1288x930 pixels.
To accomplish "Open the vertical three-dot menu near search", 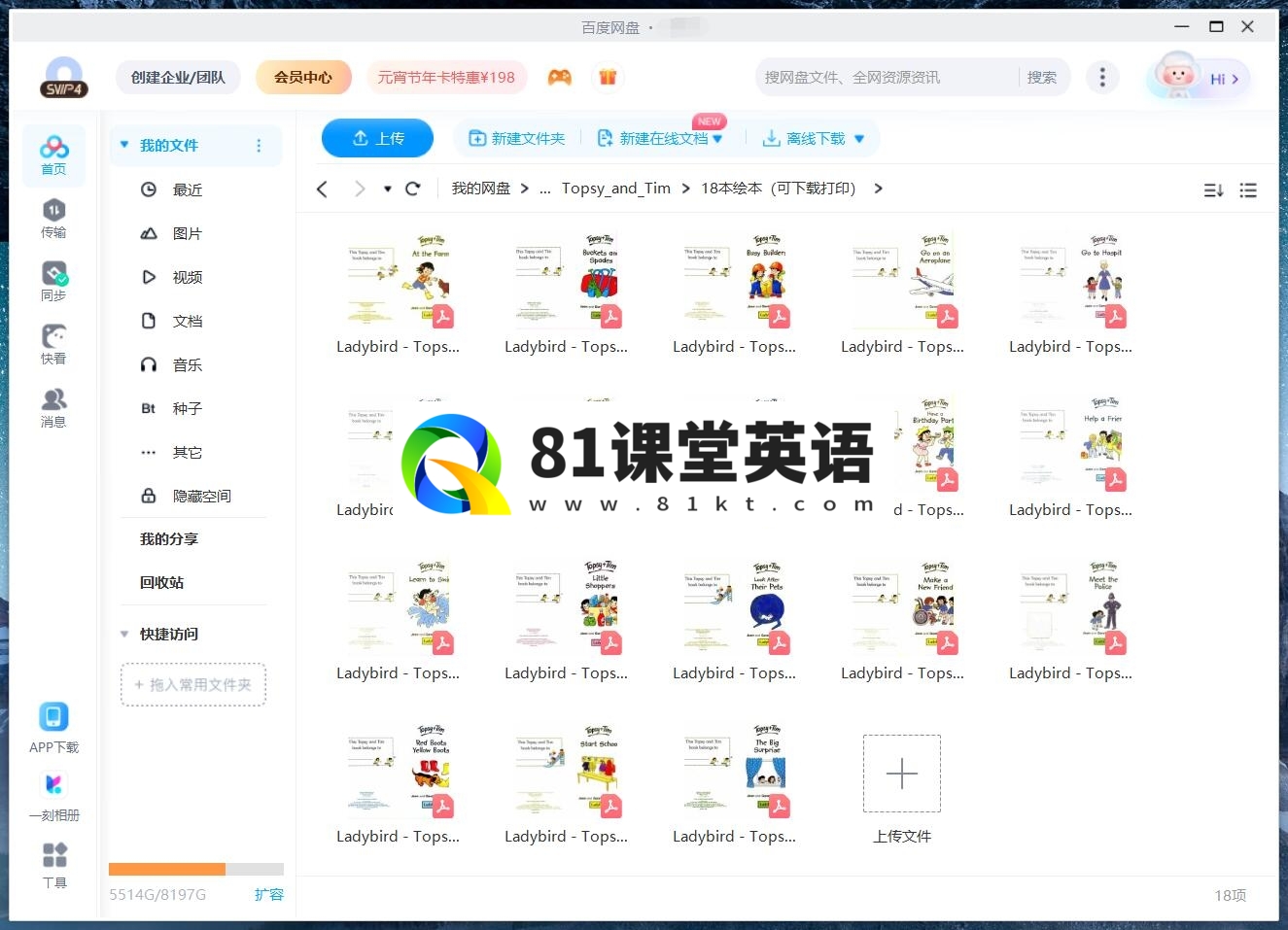I will click(x=1101, y=78).
